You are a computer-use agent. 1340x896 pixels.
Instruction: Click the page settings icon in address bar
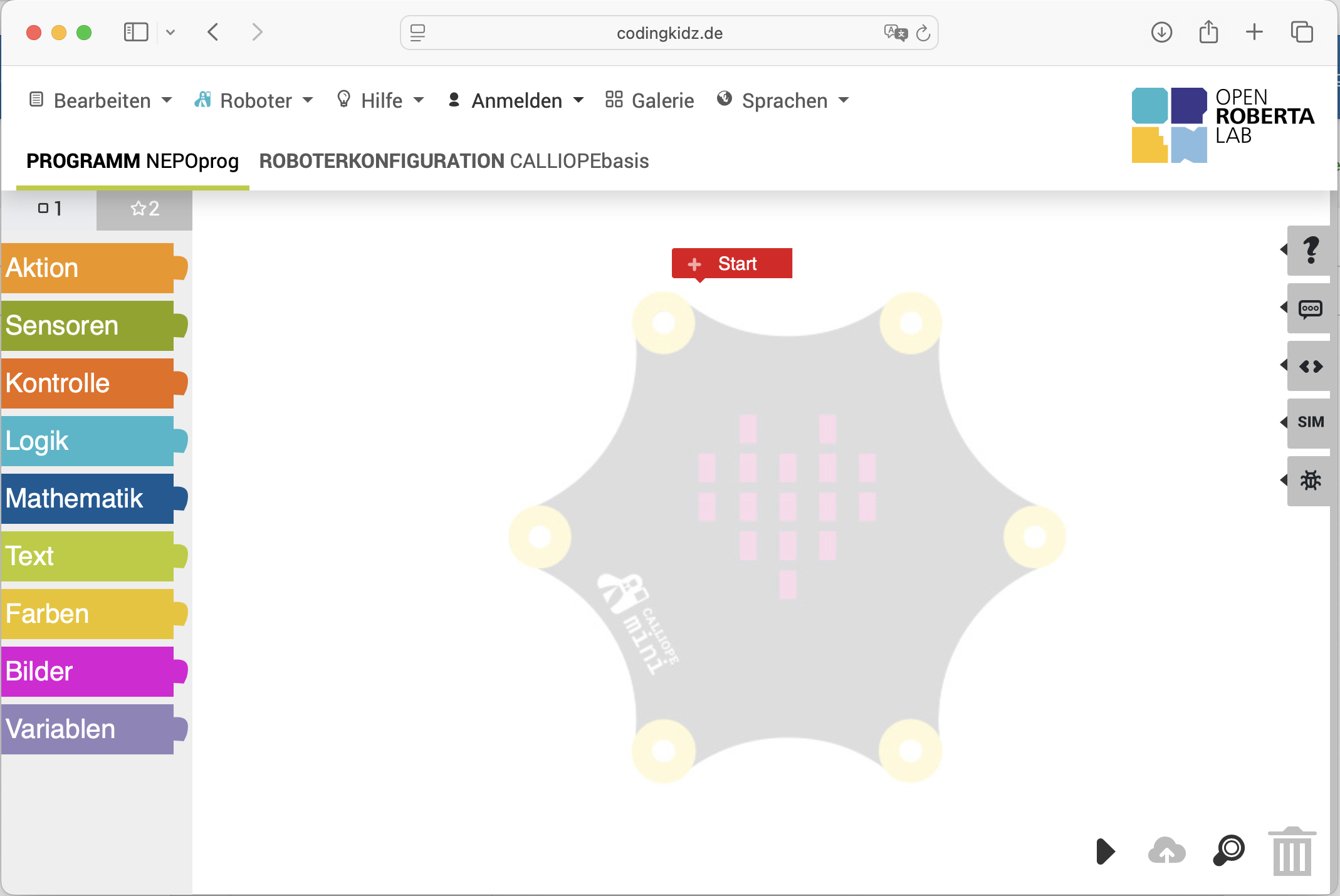pos(417,33)
